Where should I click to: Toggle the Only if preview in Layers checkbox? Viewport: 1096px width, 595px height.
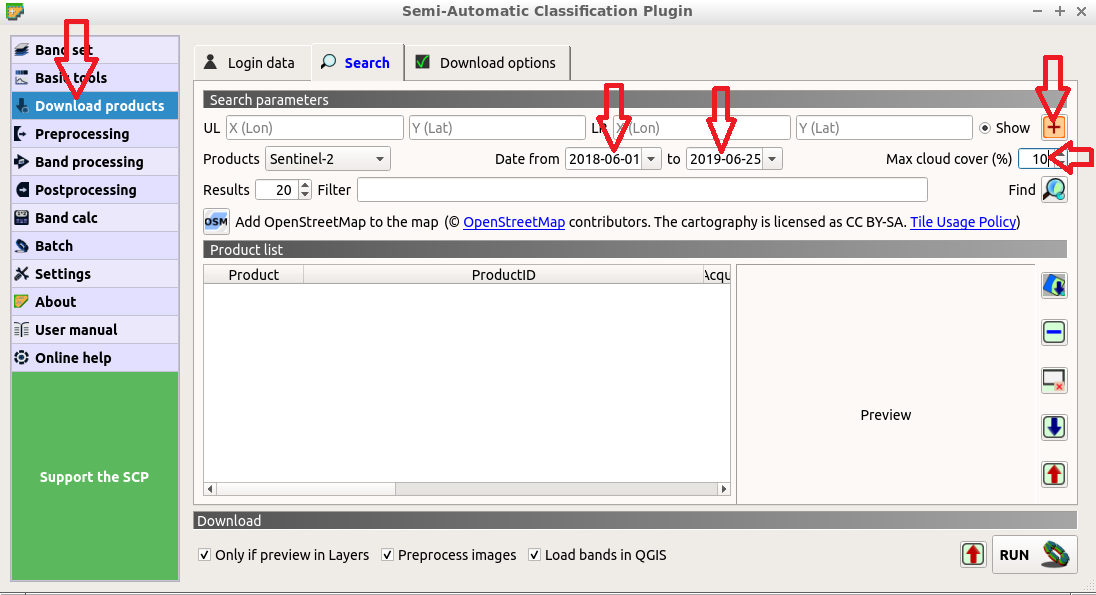tap(205, 555)
